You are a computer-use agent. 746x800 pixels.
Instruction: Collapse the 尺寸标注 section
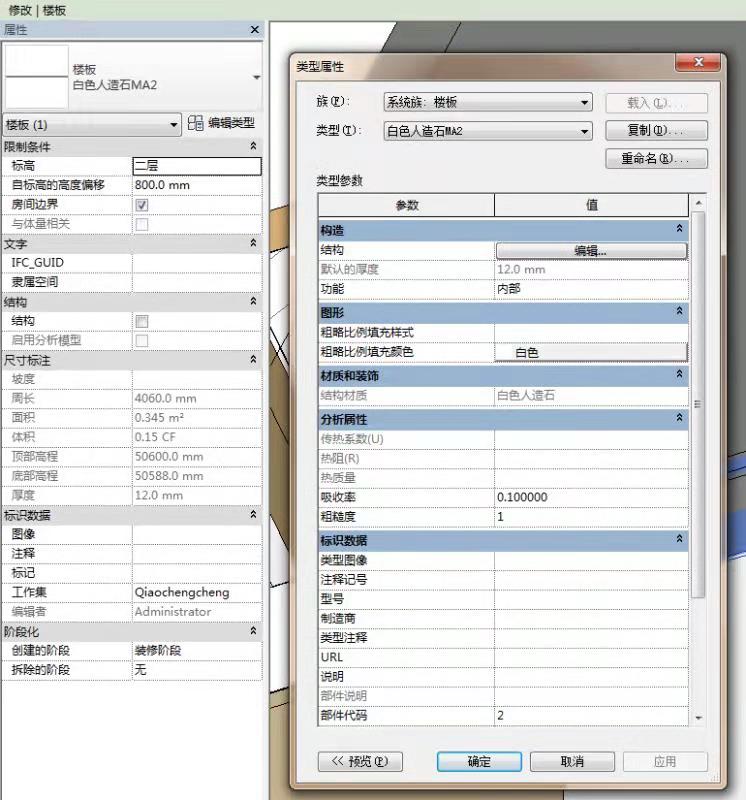(x=253, y=360)
